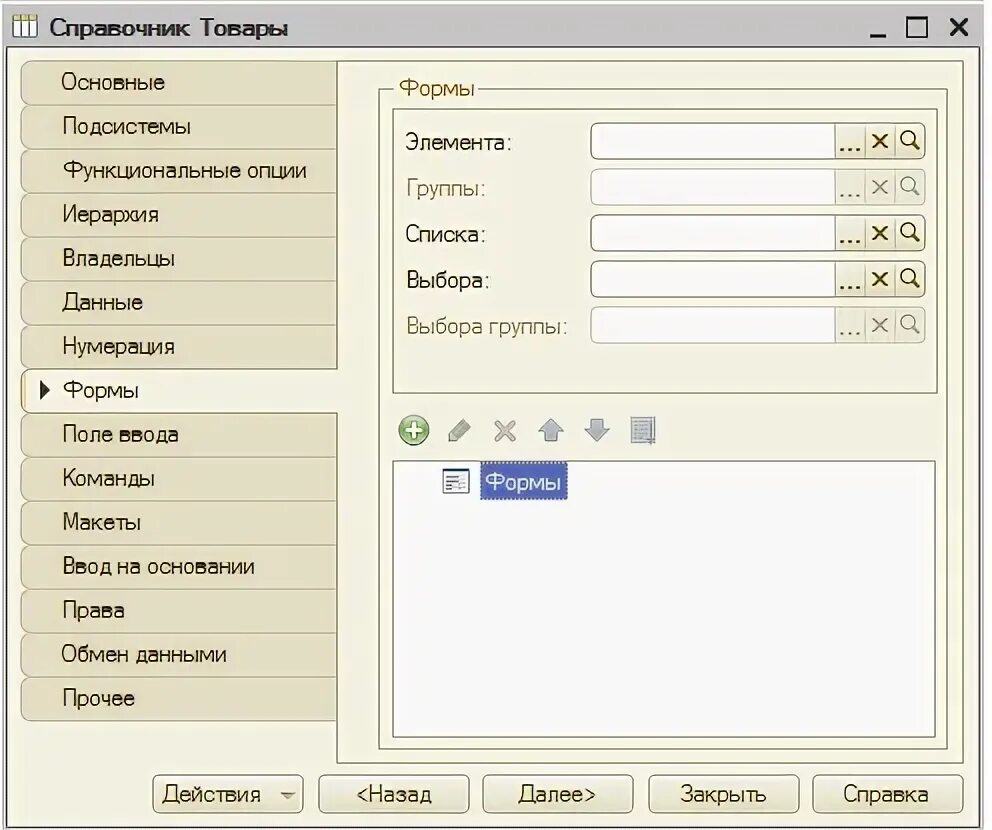The height and width of the screenshot is (830, 992).
Task: Click the Далее> button
Action: (x=557, y=794)
